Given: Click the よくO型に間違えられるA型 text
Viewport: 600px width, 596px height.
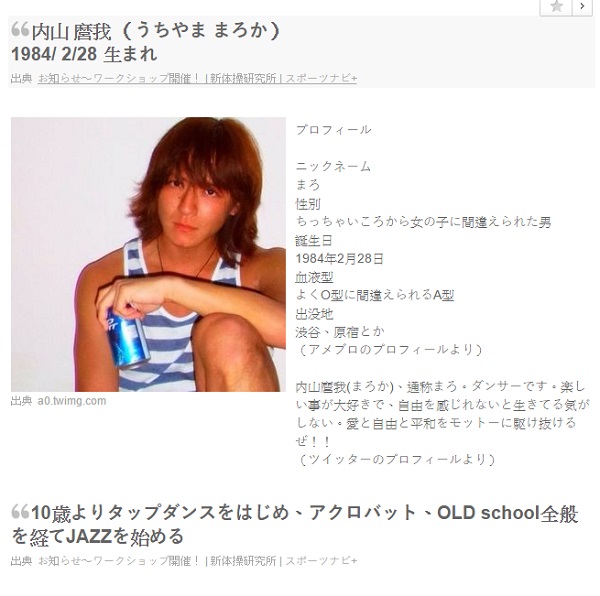Looking at the screenshot, I should [x=375, y=295].
